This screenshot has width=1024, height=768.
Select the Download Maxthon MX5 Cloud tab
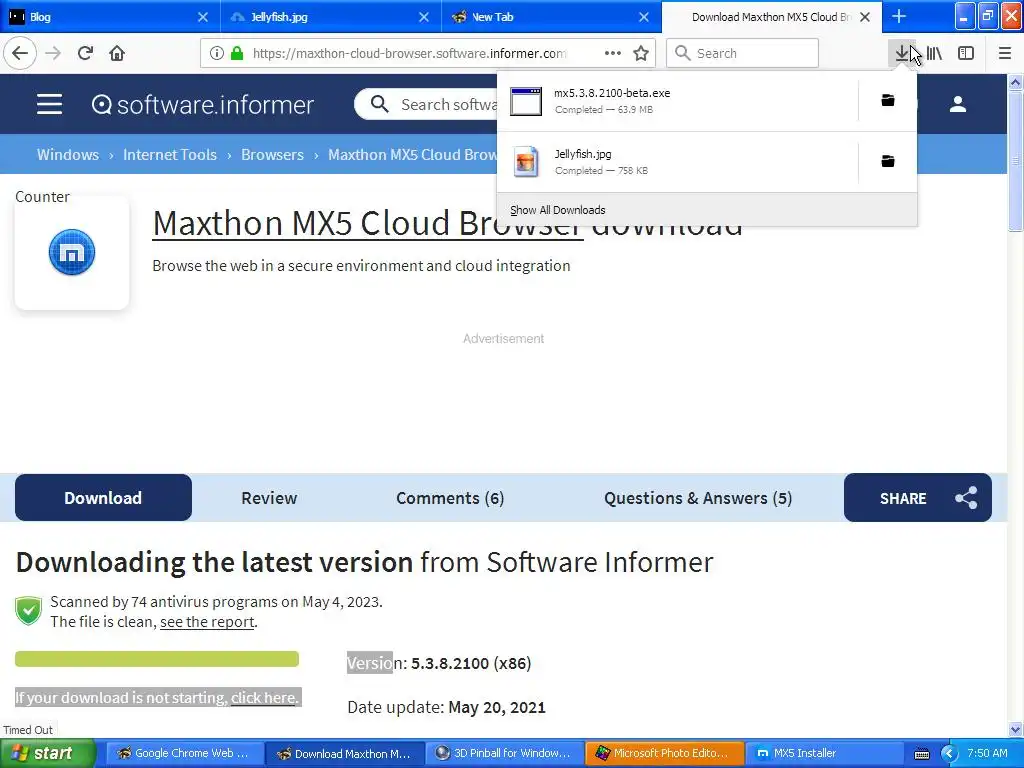[x=771, y=17]
